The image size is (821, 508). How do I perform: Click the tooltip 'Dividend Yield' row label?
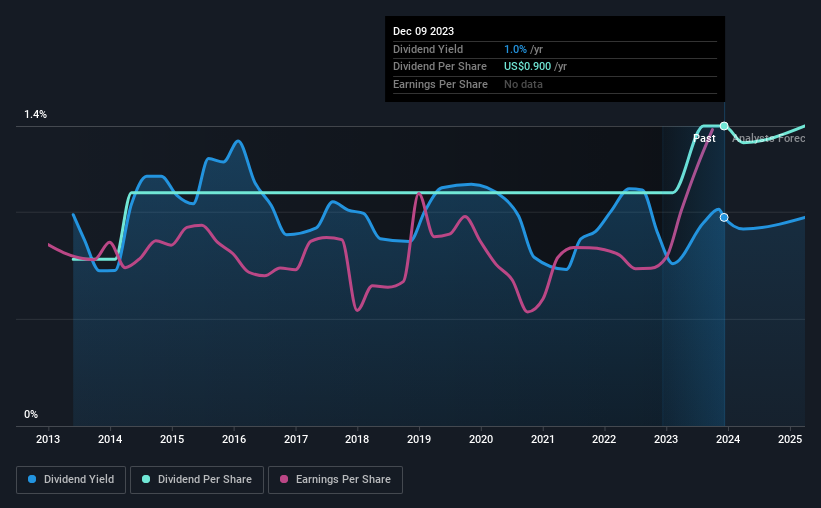428,49
